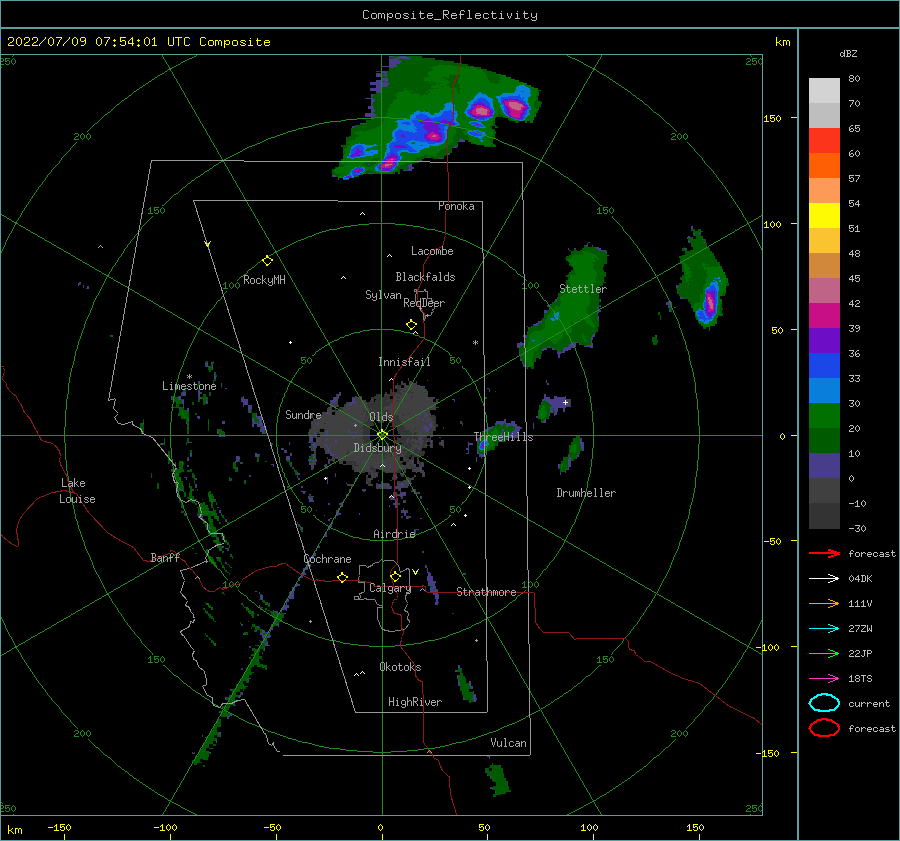Click the Lacombe town label
The width and height of the screenshot is (900, 841).
point(432,251)
